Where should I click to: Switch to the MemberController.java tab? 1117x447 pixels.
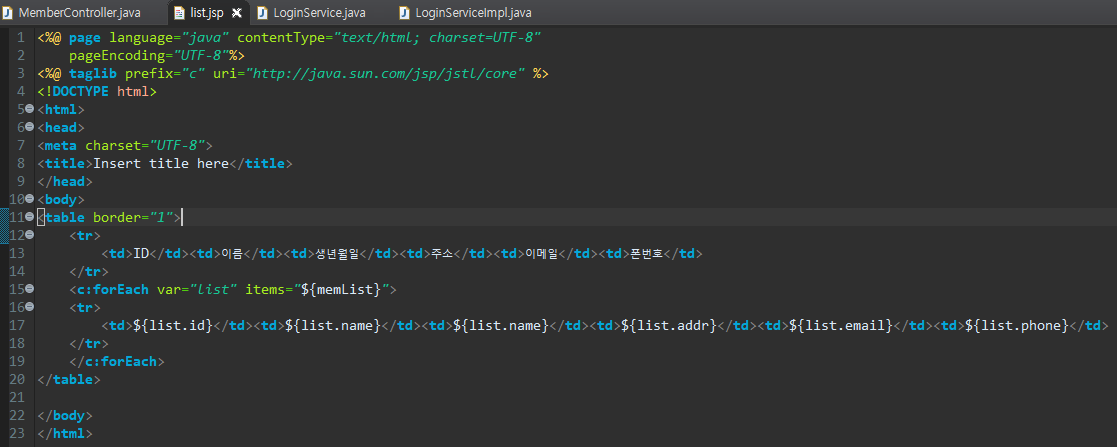71,13
